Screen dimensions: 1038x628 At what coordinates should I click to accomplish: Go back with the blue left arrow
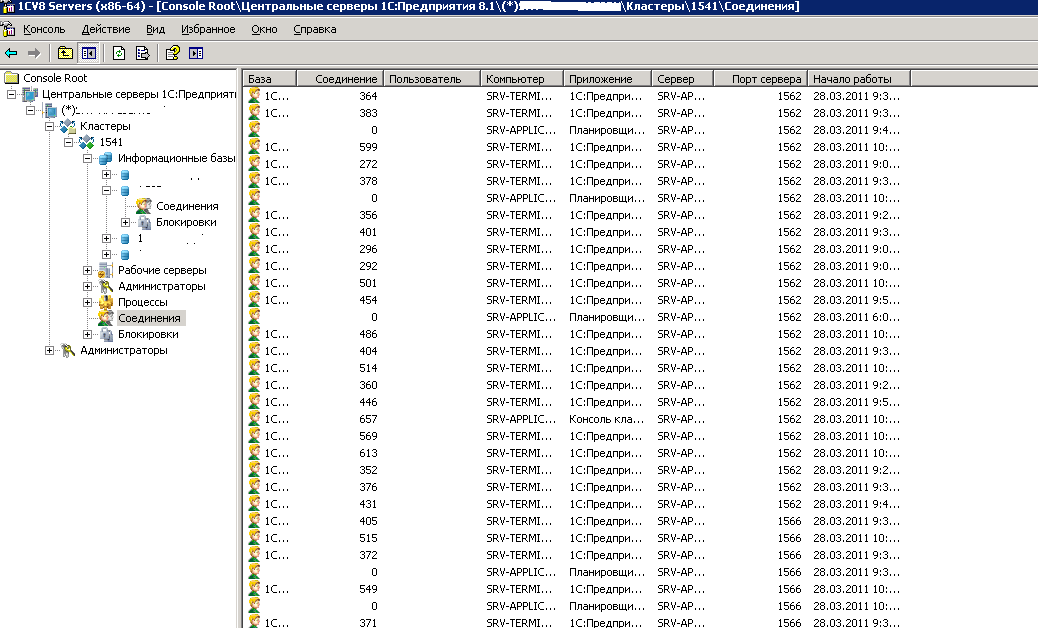point(11,53)
